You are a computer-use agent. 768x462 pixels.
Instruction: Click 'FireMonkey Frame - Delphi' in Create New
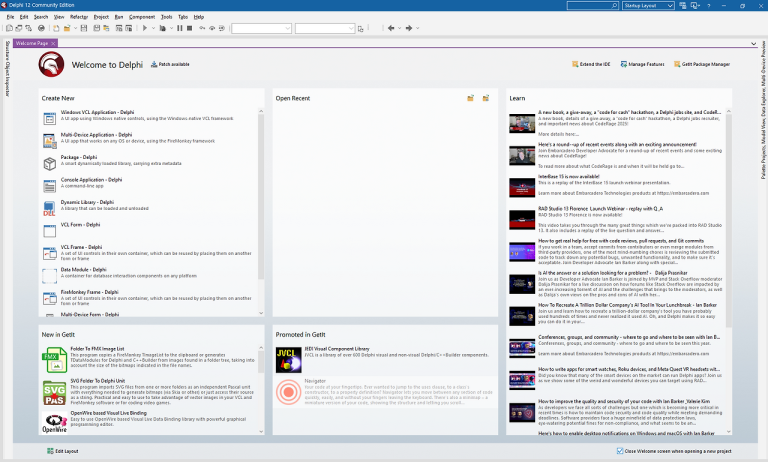click(90, 292)
